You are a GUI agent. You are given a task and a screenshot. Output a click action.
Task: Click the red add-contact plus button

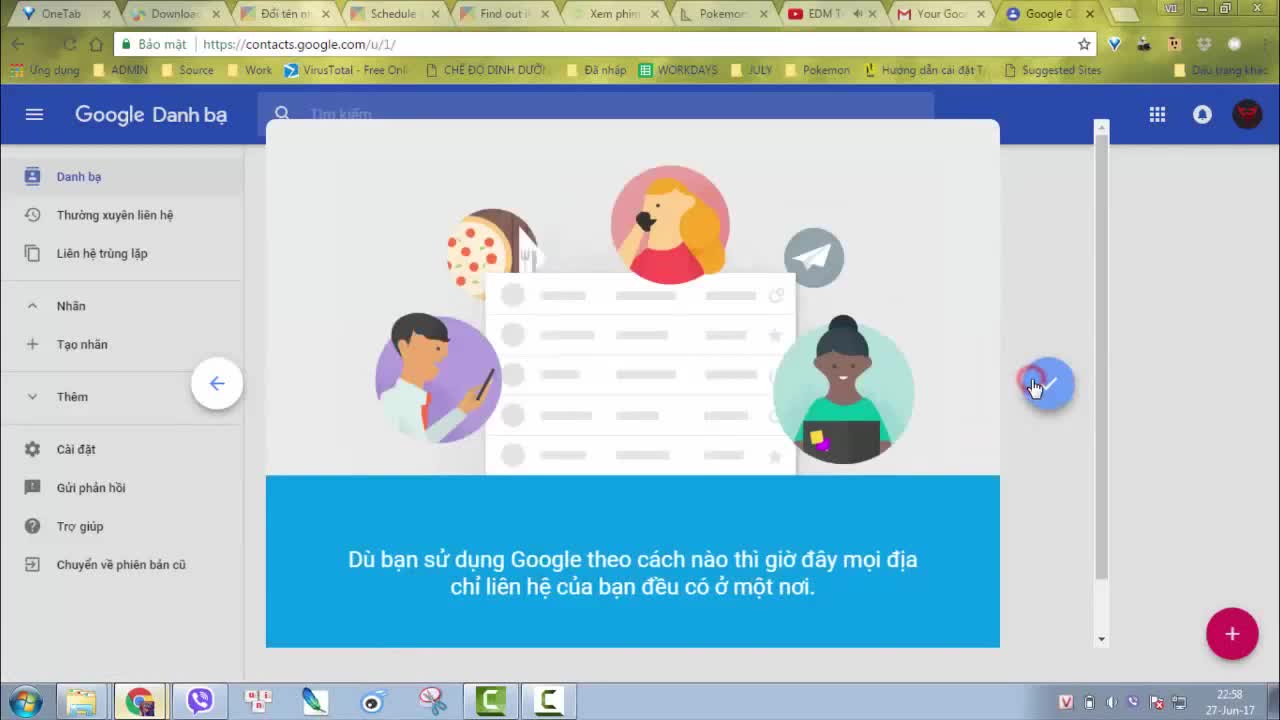pos(1232,634)
